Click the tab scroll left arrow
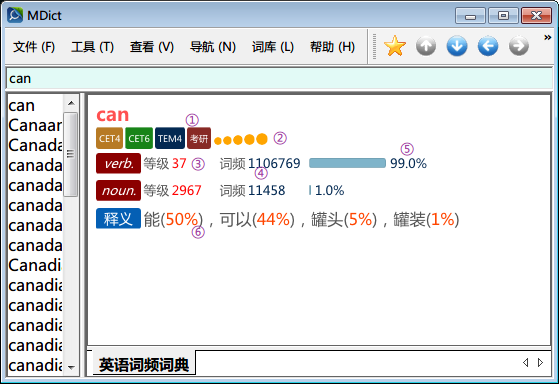 click(525, 363)
